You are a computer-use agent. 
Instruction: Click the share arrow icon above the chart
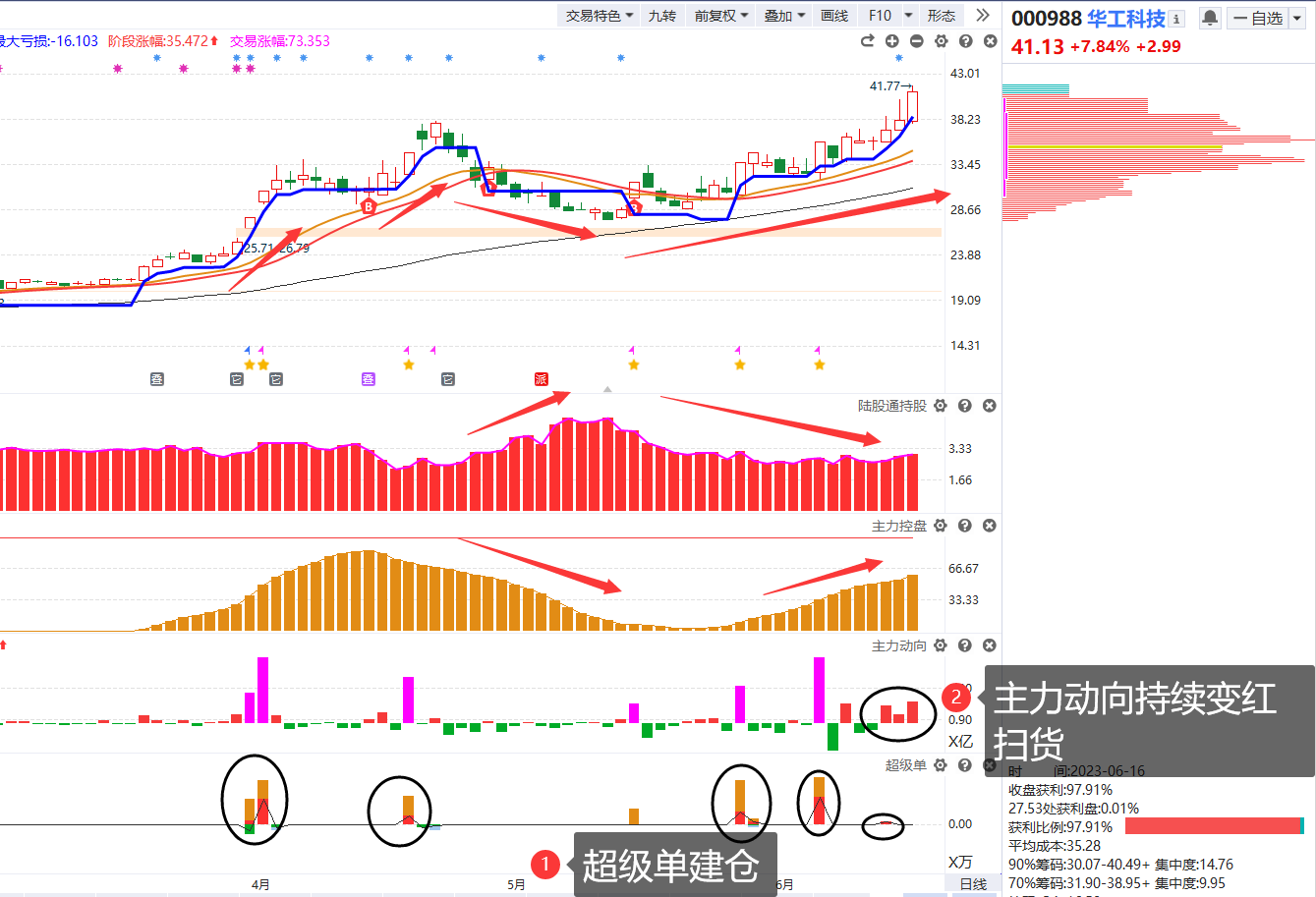867,41
